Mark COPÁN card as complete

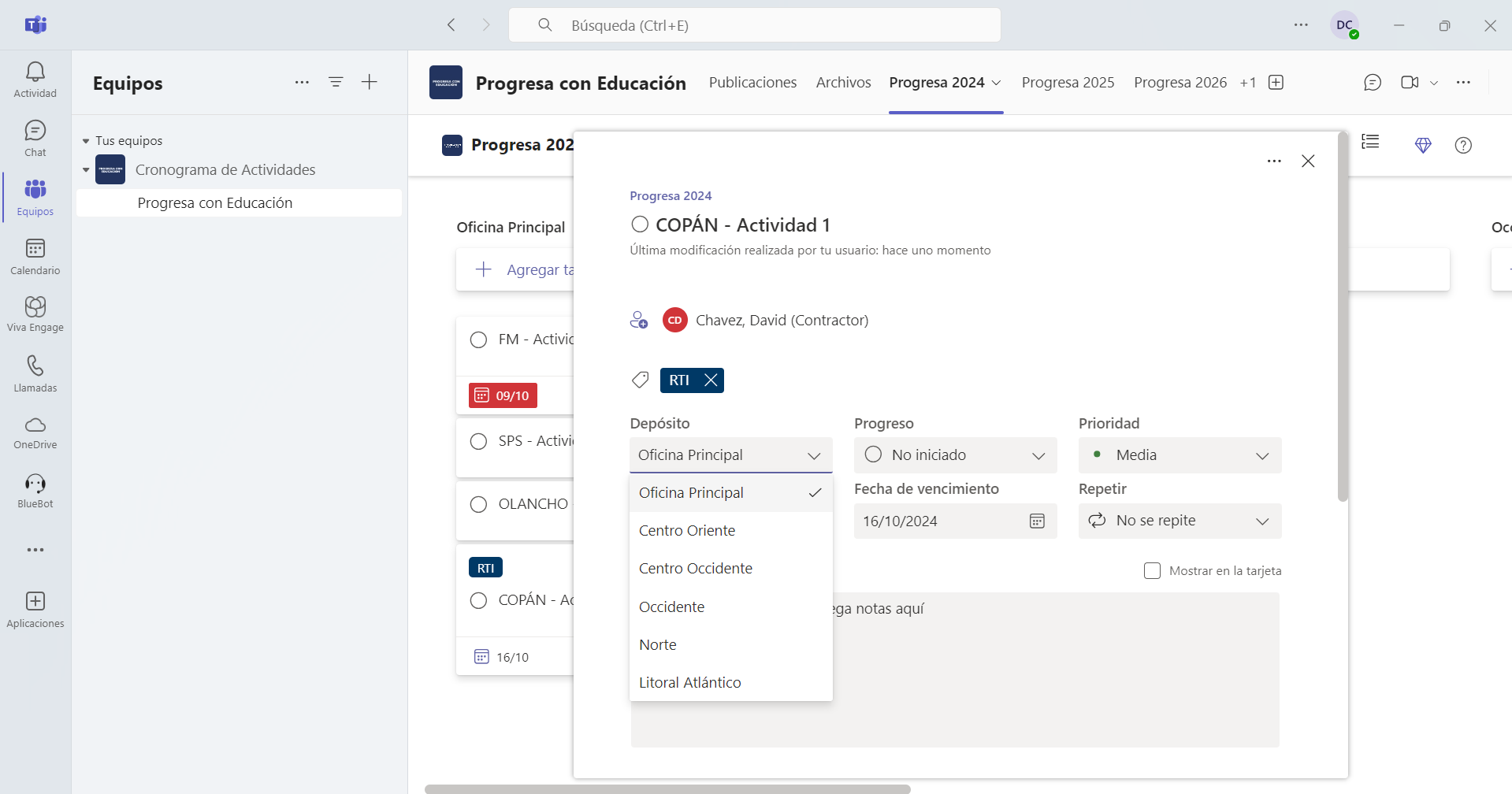coord(478,600)
